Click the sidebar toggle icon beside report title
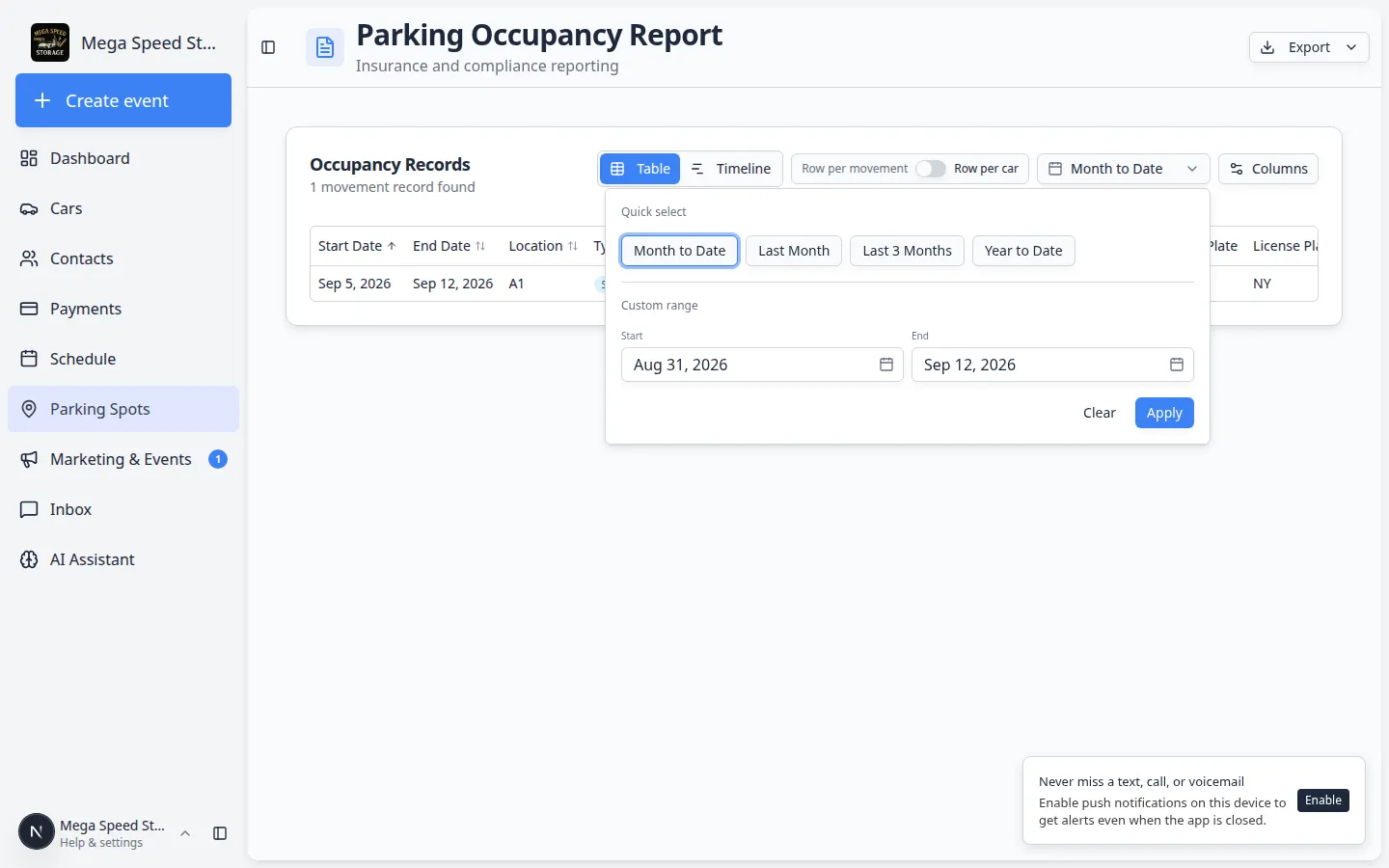 click(268, 47)
